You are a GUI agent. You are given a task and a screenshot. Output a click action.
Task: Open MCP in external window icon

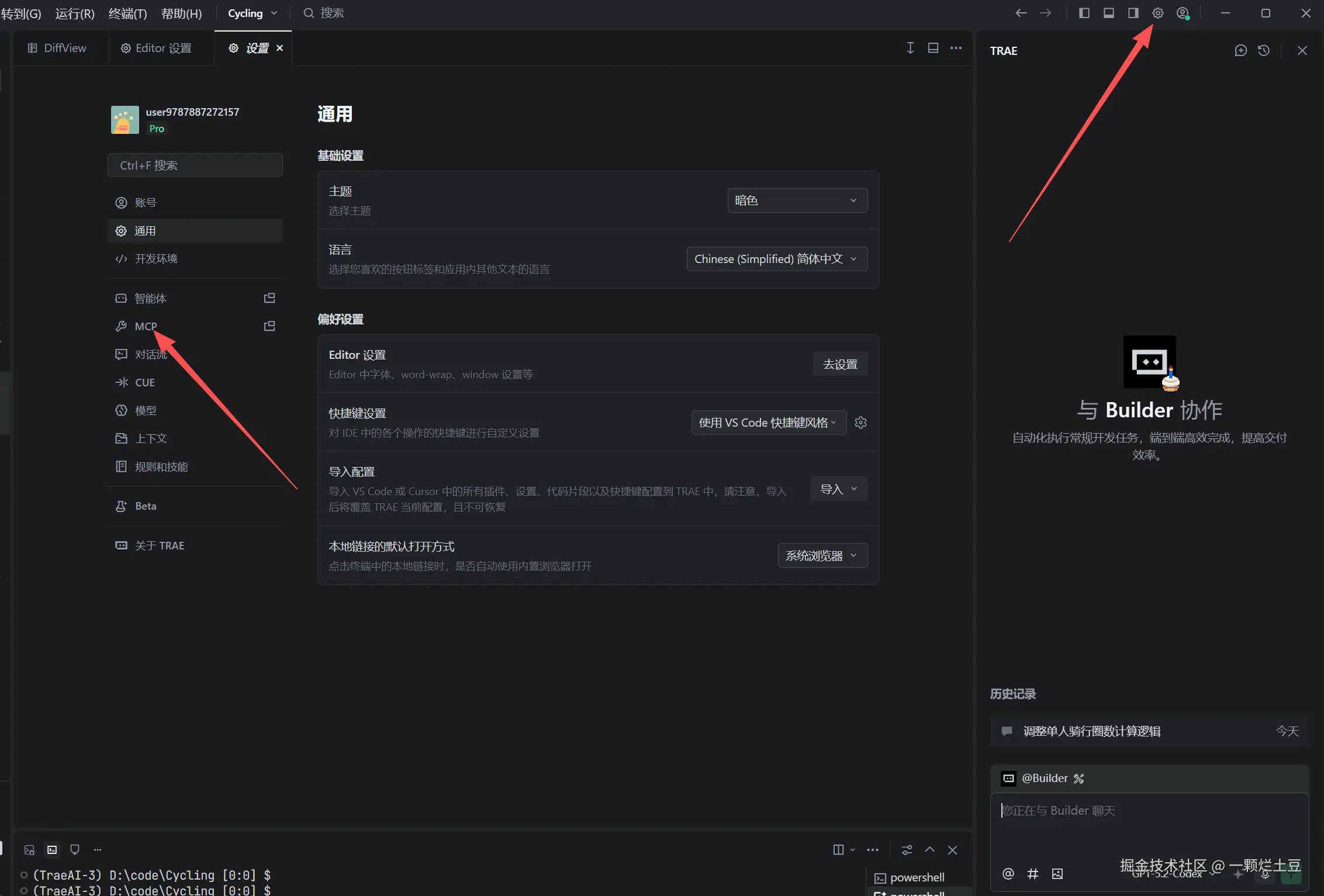(x=269, y=326)
